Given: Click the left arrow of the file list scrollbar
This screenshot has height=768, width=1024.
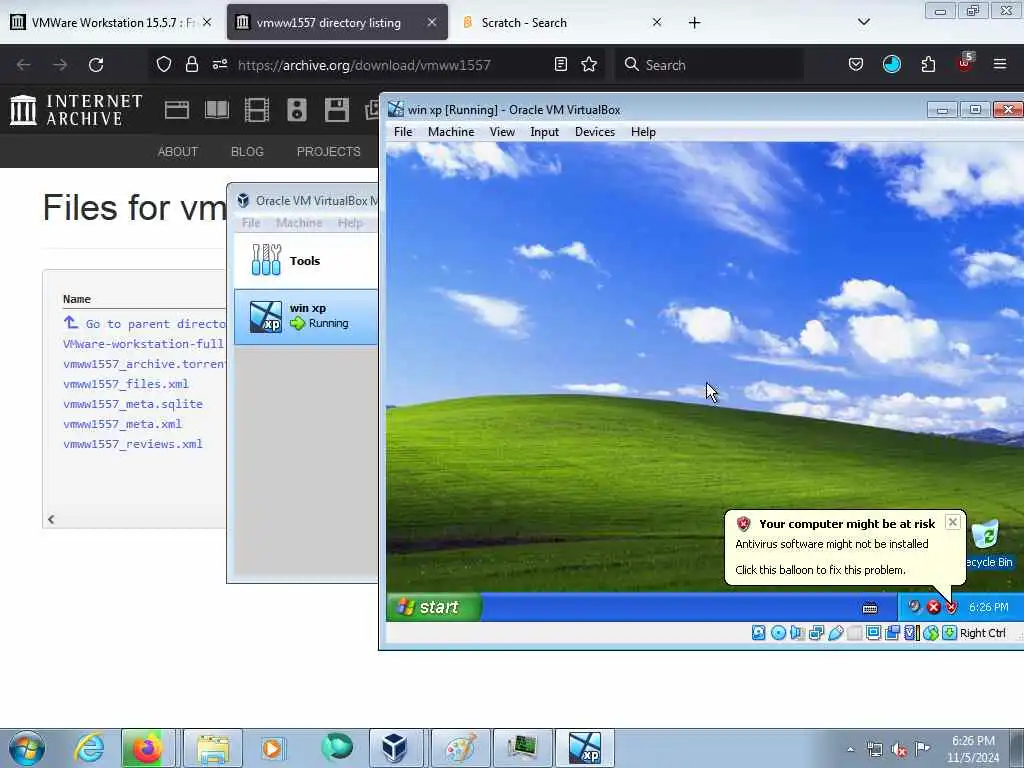Looking at the screenshot, I should click(51, 519).
